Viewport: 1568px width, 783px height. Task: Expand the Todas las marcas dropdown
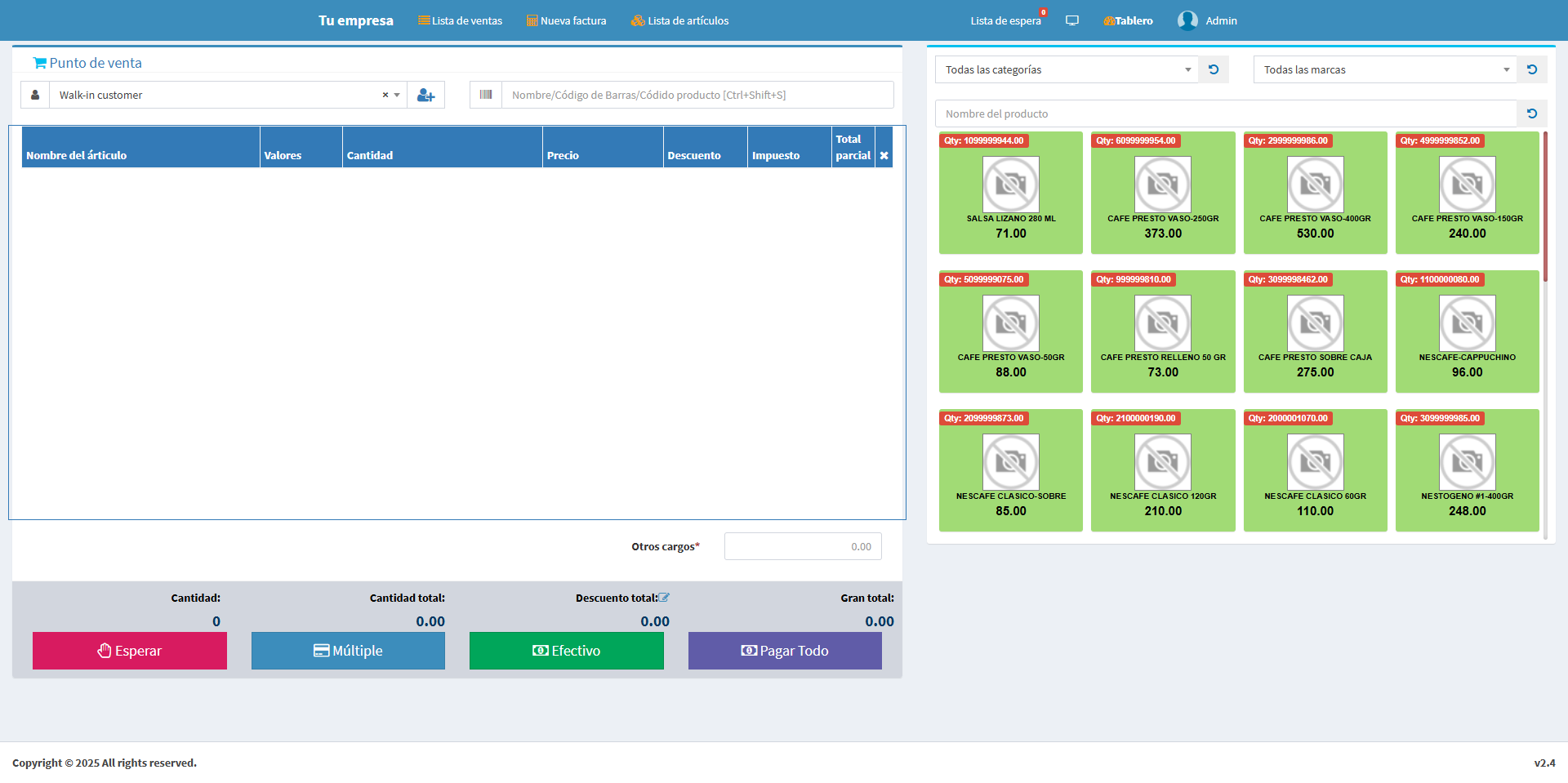(x=1384, y=70)
